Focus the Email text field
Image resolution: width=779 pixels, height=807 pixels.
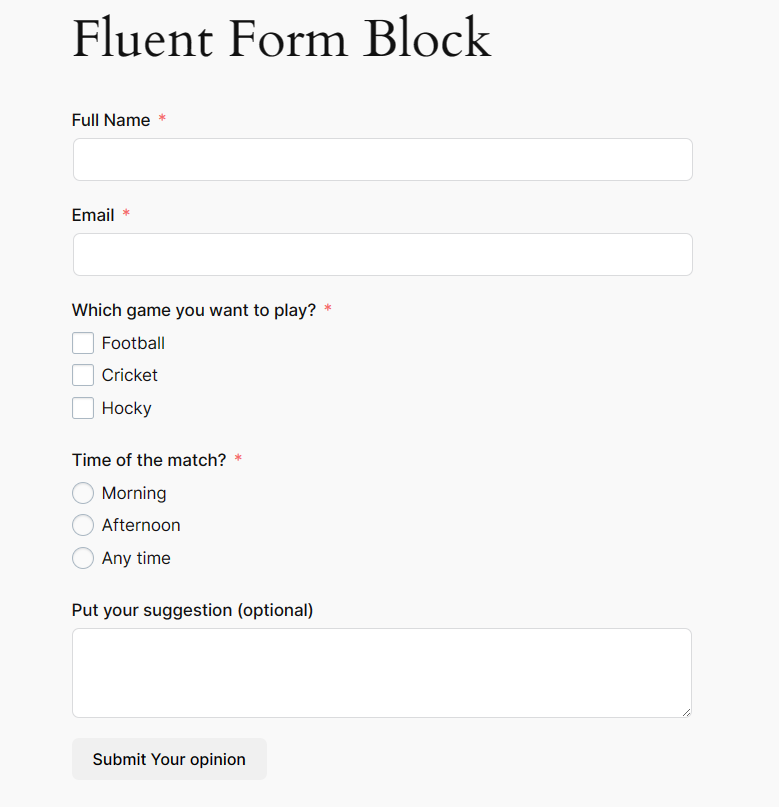coord(382,255)
